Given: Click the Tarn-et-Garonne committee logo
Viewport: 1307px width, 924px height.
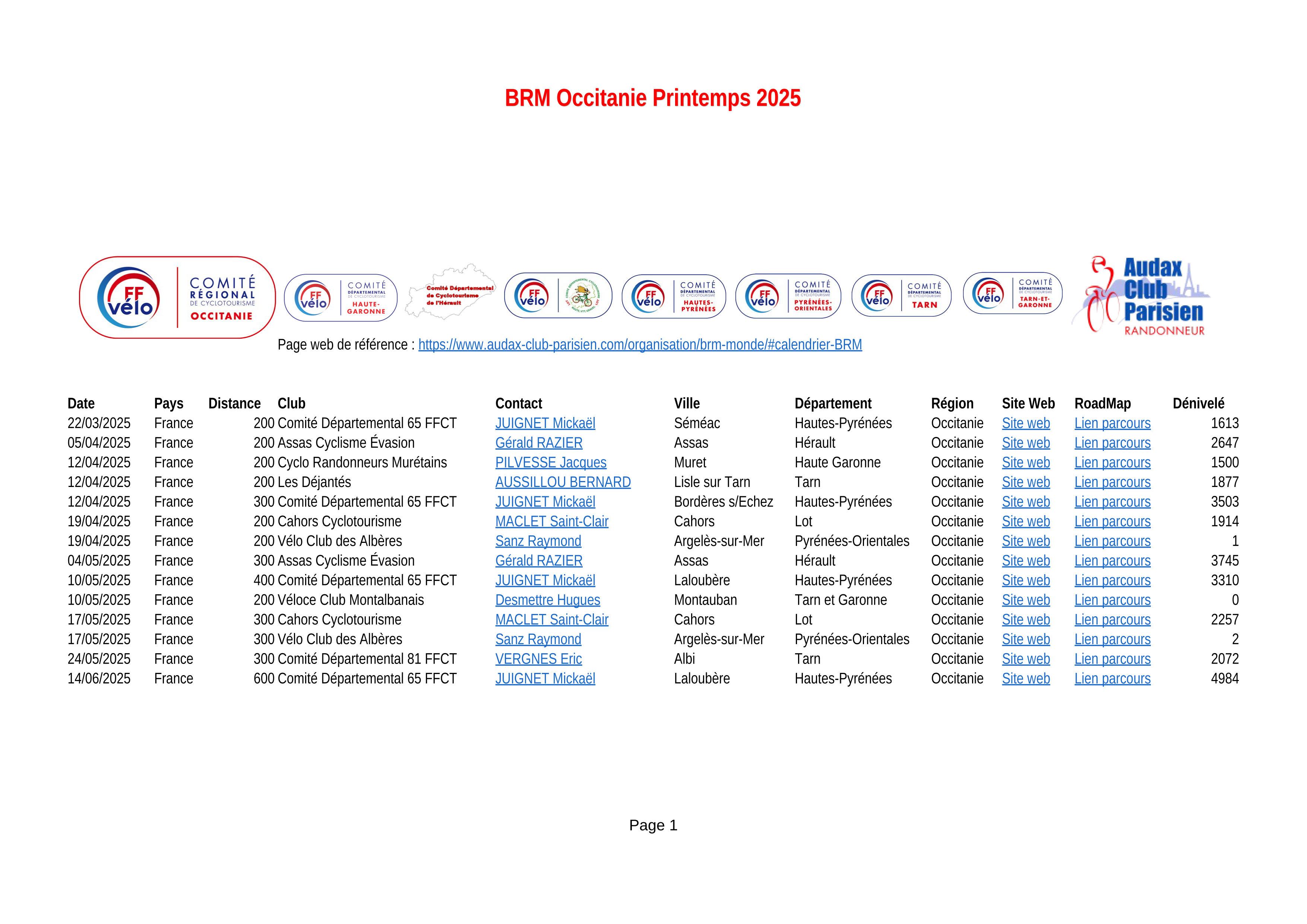Looking at the screenshot, I should click(x=1012, y=293).
